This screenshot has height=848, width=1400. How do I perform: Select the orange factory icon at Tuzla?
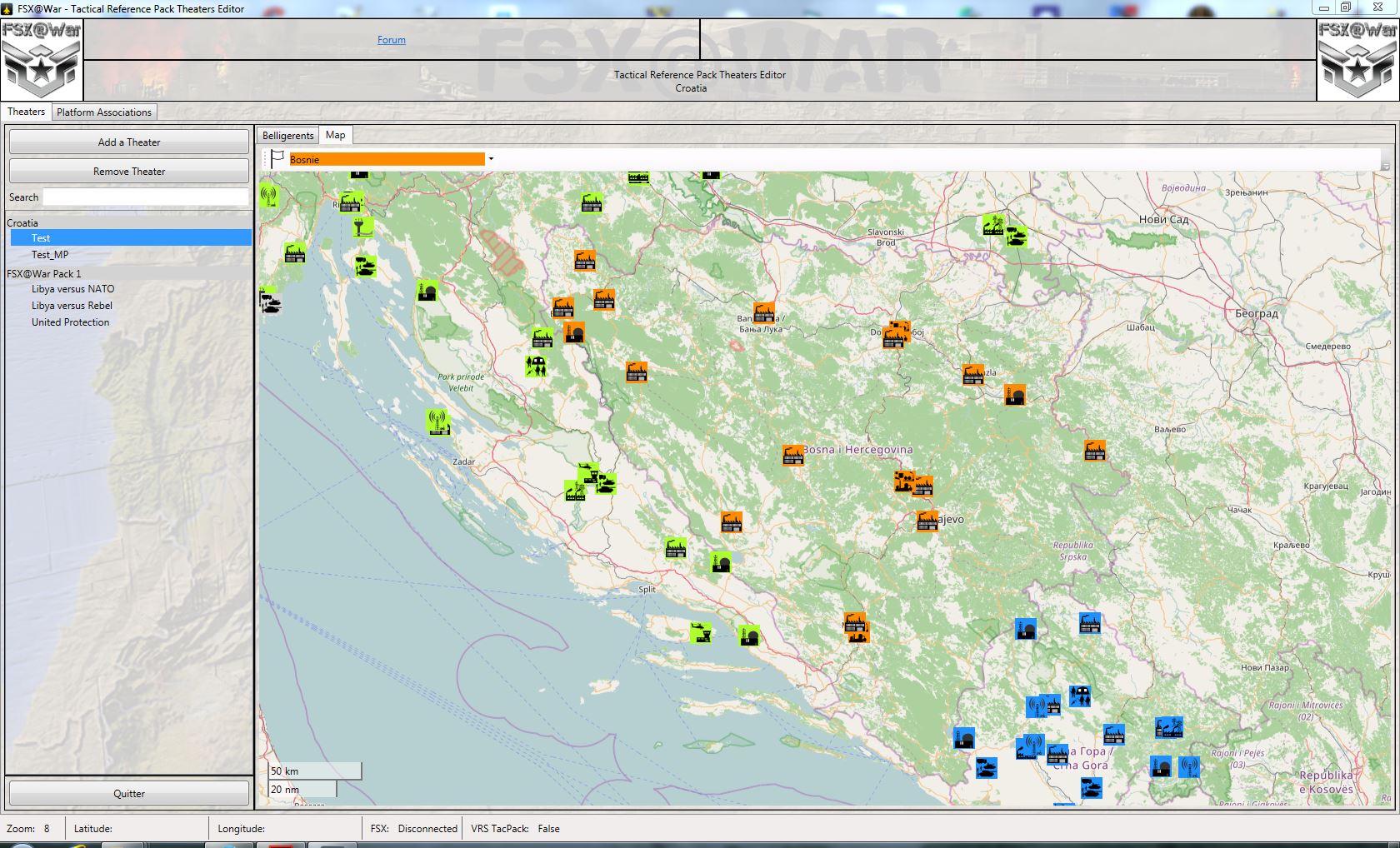(x=972, y=375)
